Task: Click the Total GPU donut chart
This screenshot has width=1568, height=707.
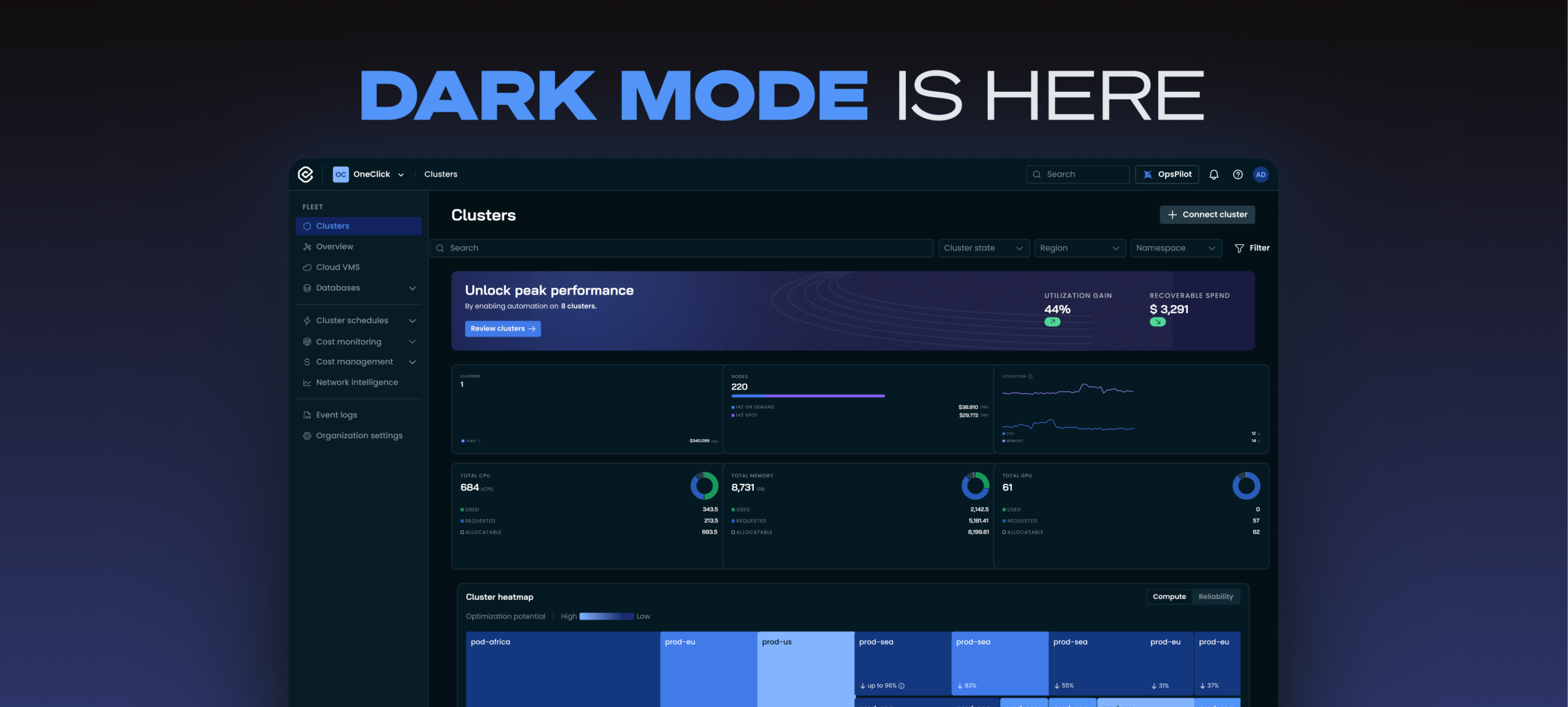Action: [1246, 486]
